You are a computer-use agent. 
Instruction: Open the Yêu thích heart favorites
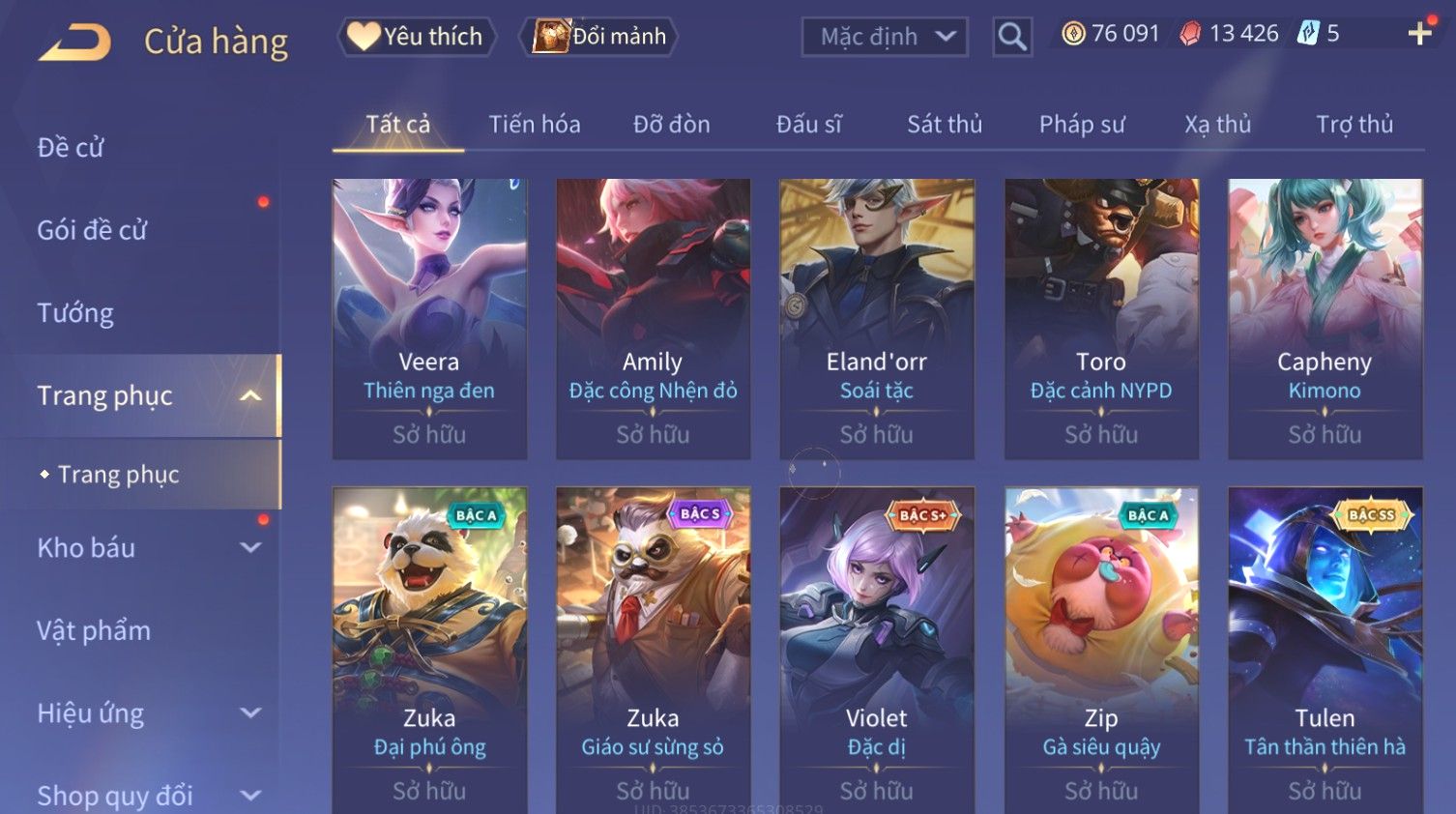(x=417, y=37)
